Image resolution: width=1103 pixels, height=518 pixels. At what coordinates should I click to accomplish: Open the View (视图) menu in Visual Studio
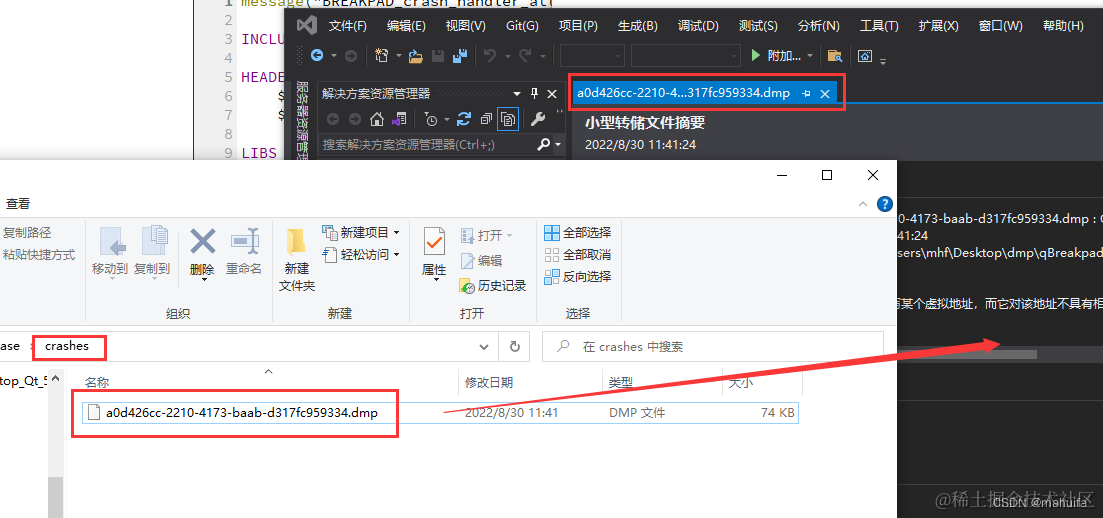(x=465, y=25)
